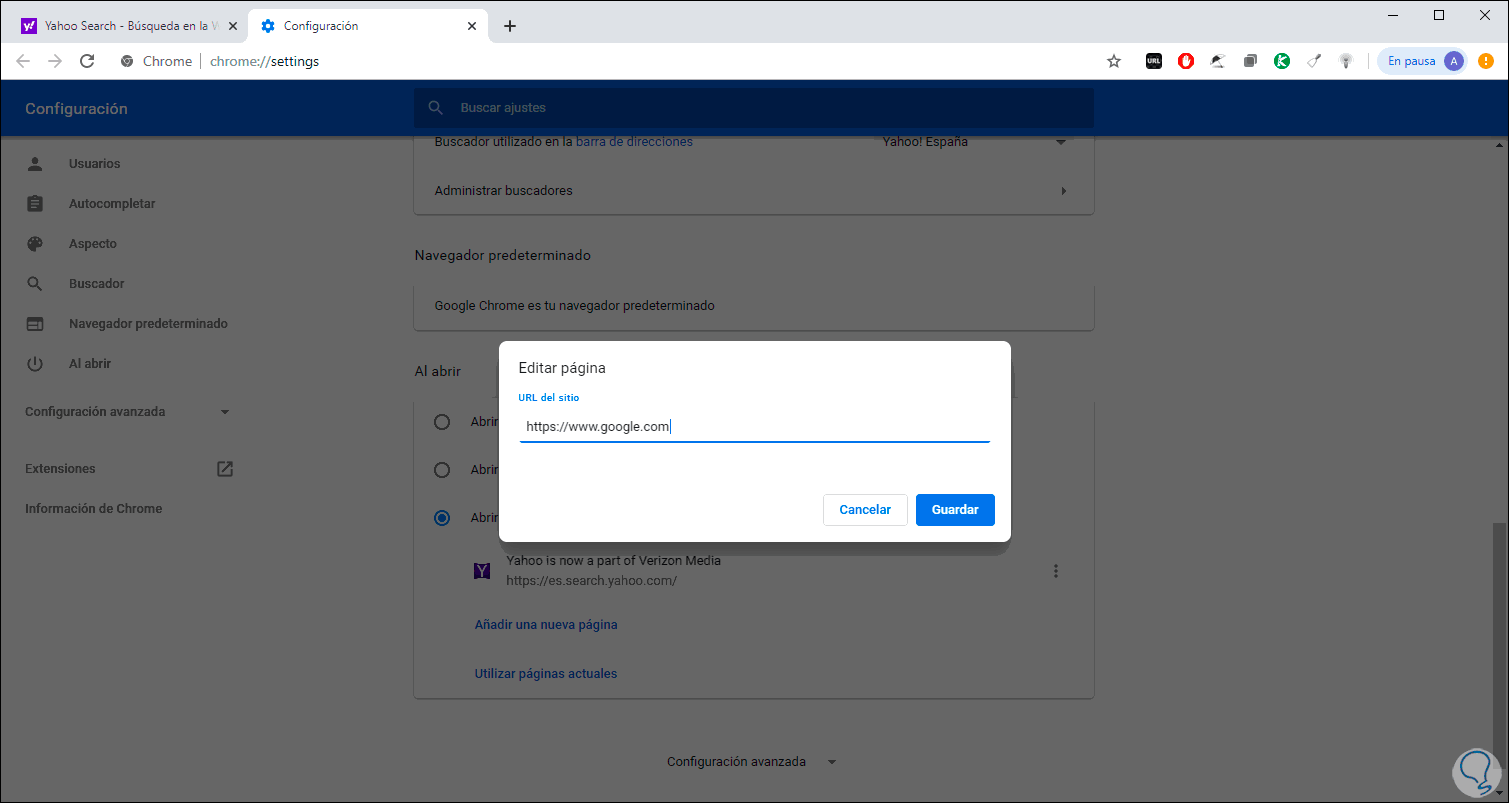Click the green K extension icon
This screenshot has width=1509, height=803.
tap(1282, 61)
